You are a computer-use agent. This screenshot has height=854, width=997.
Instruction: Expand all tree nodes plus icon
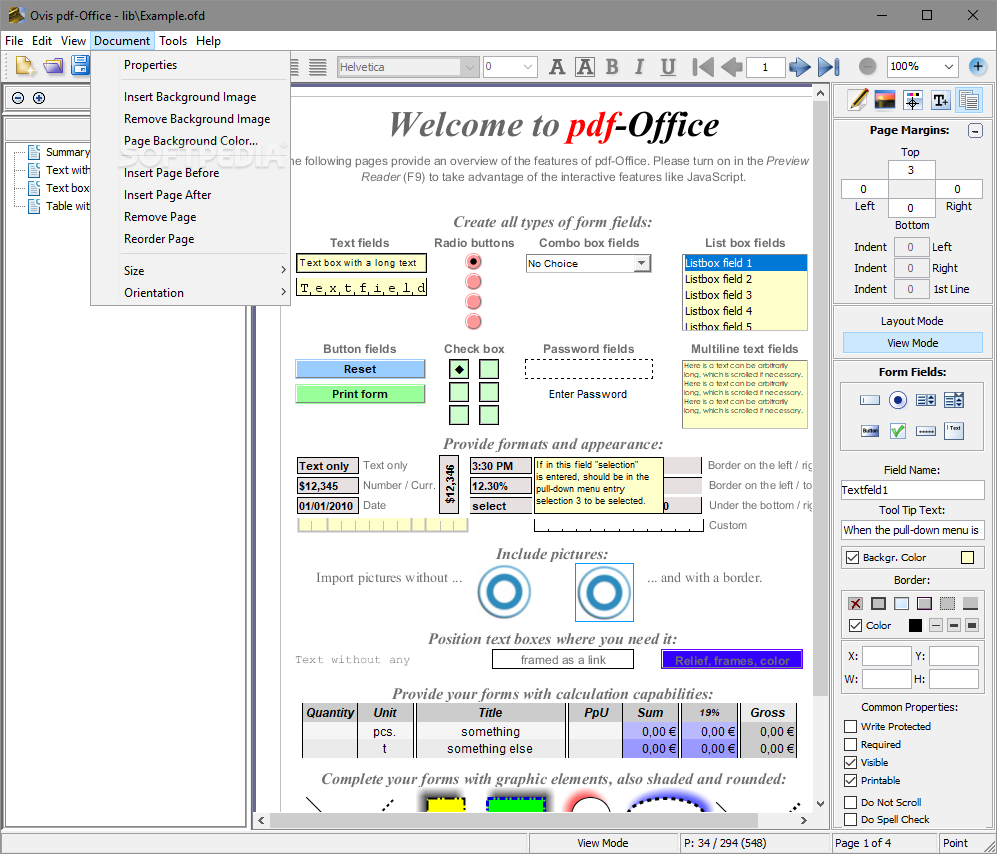39,98
